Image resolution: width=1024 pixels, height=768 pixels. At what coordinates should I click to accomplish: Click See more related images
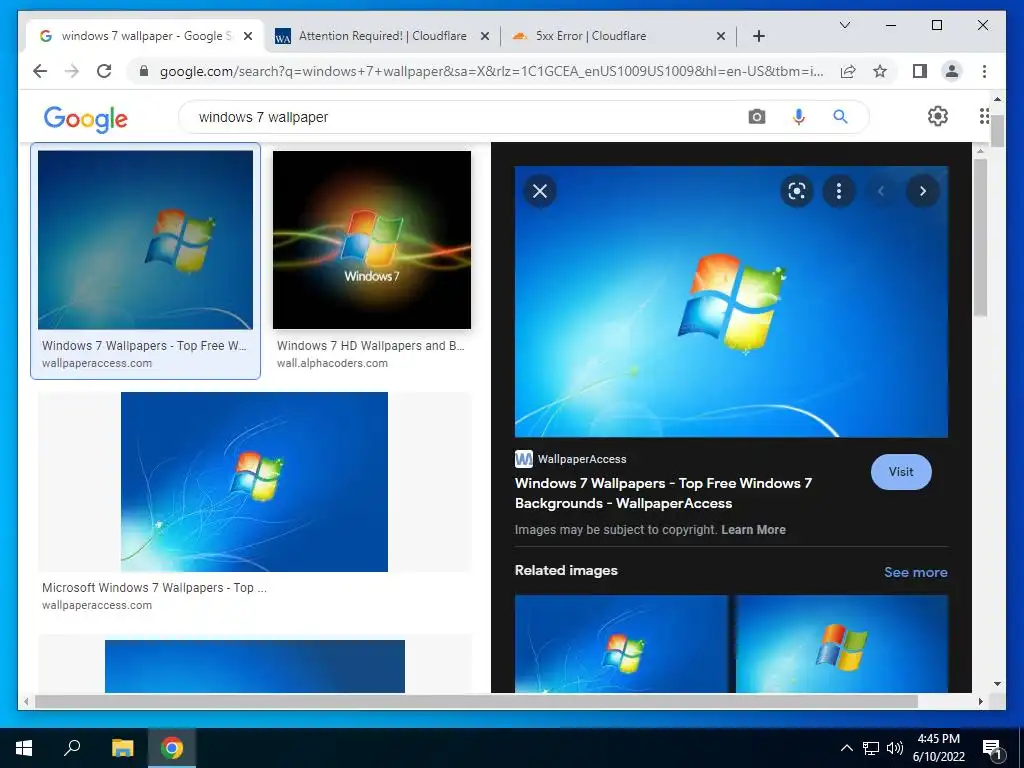click(916, 572)
